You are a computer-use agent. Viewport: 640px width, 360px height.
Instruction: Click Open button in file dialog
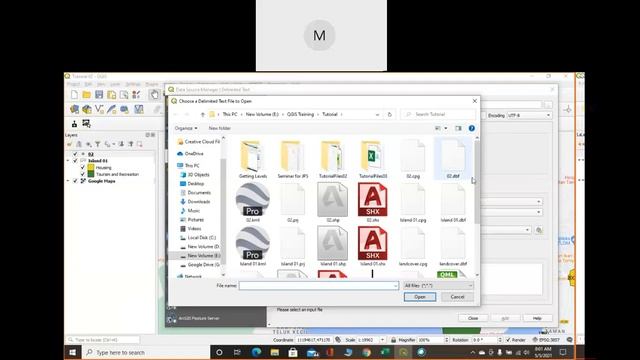[420, 297]
